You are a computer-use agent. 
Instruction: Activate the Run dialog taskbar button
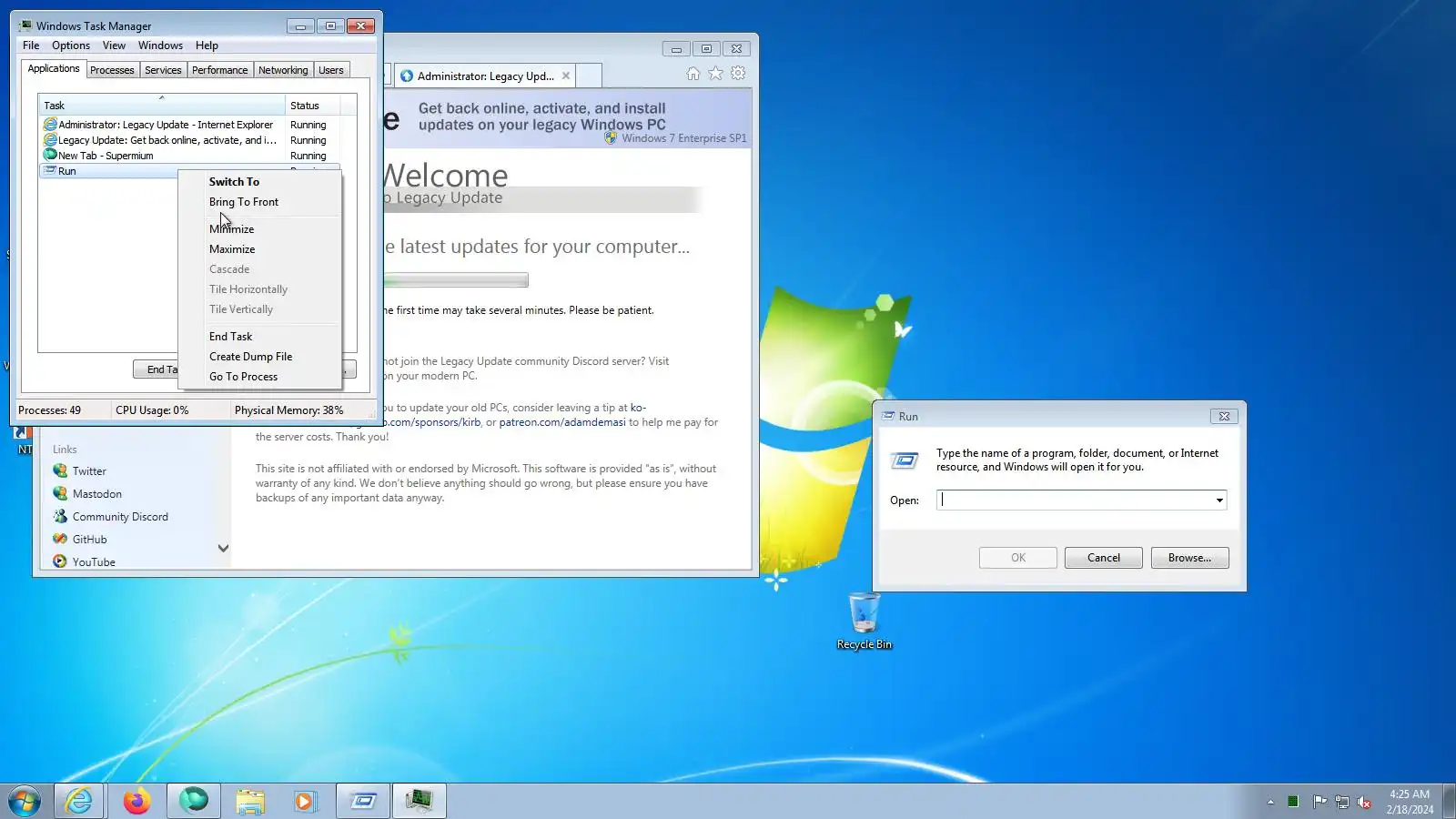[x=363, y=801]
